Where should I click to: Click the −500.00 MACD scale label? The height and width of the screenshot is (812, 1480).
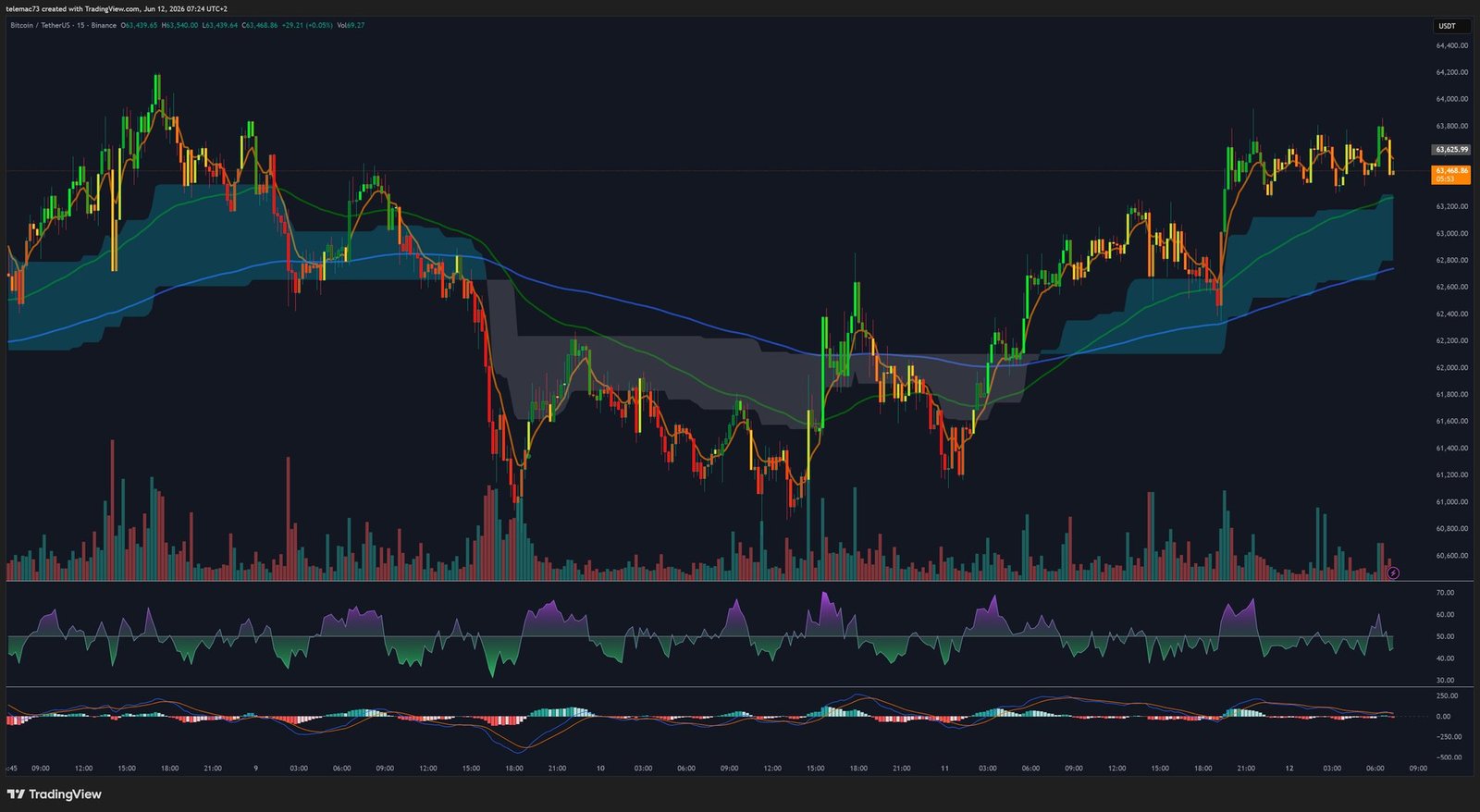(x=1449, y=757)
